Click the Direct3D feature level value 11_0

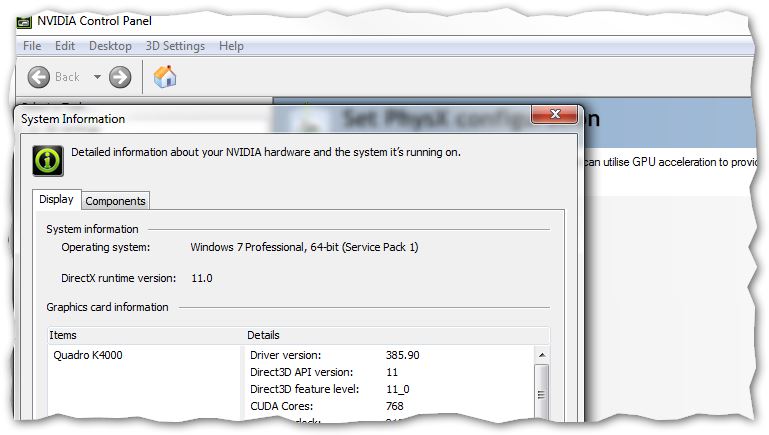(x=398, y=389)
